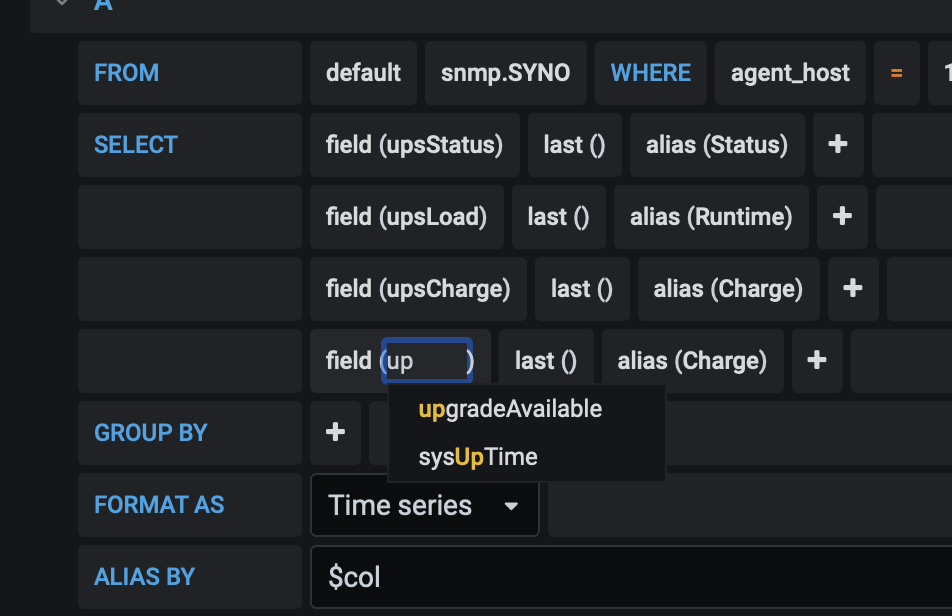952x616 pixels.
Task: Click the WHERE keyword segment
Action: pyautogui.click(x=651, y=73)
